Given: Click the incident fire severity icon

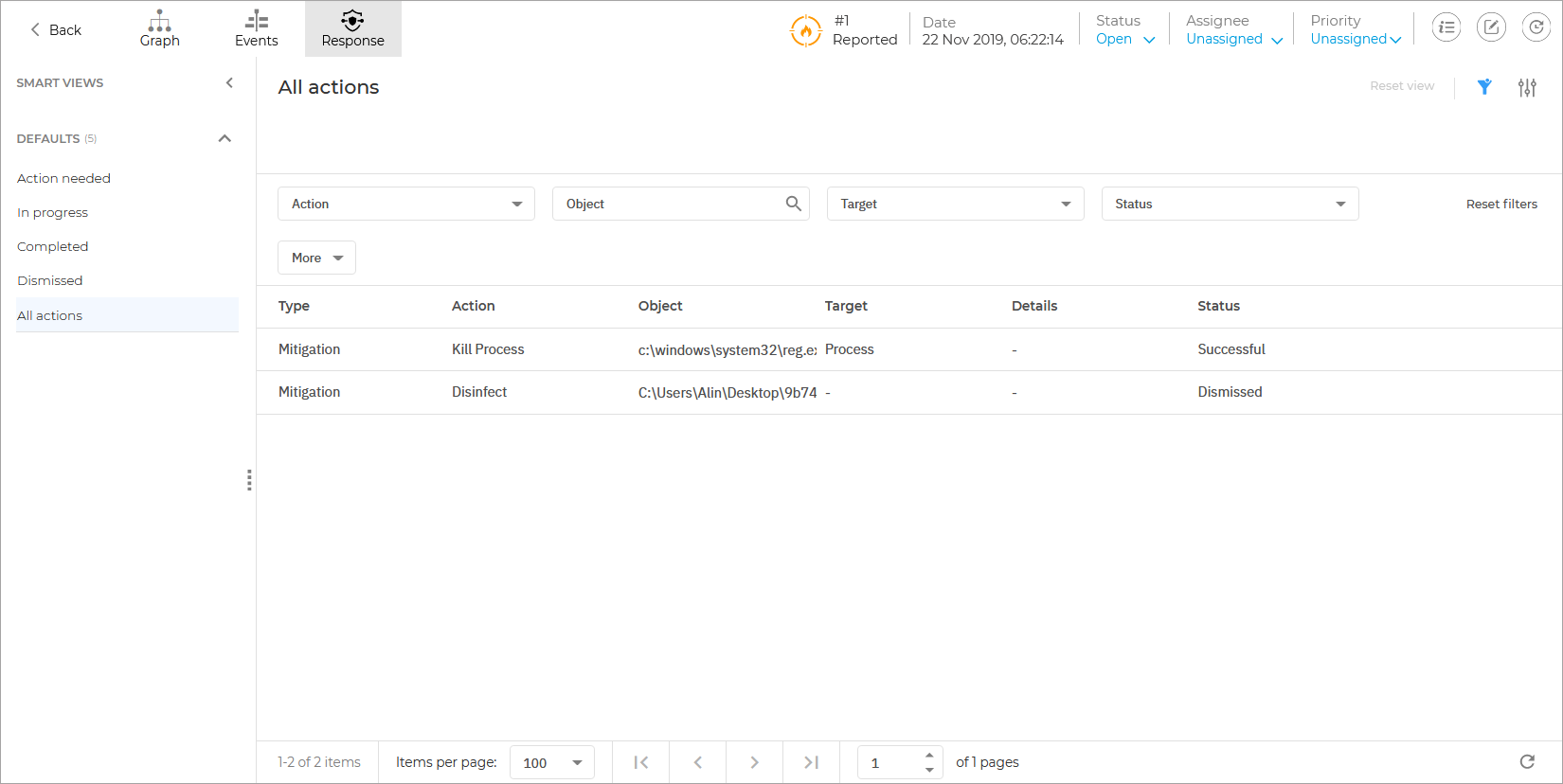Looking at the screenshot, I should [x=805, y=30].
